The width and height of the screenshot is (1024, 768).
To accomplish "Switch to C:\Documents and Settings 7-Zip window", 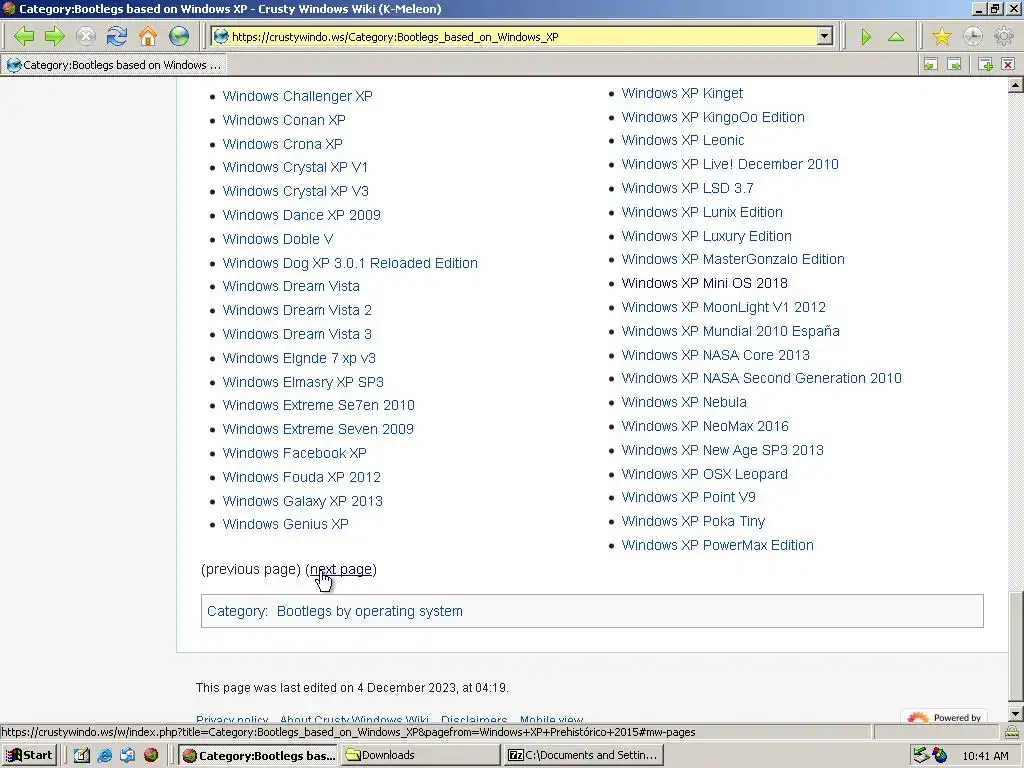I will pyautogui.click(x=583, y=756).
